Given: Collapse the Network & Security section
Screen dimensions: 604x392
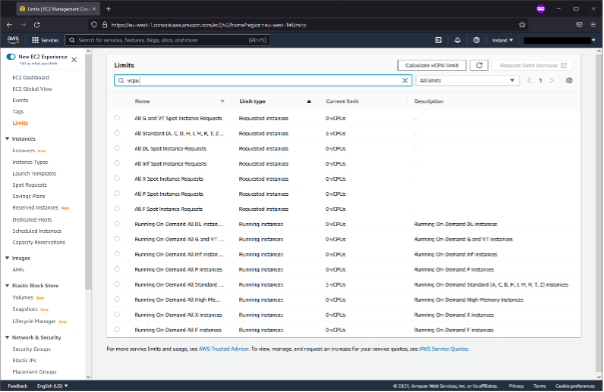Looking at the screenshot, I should (x=7, y=337).
